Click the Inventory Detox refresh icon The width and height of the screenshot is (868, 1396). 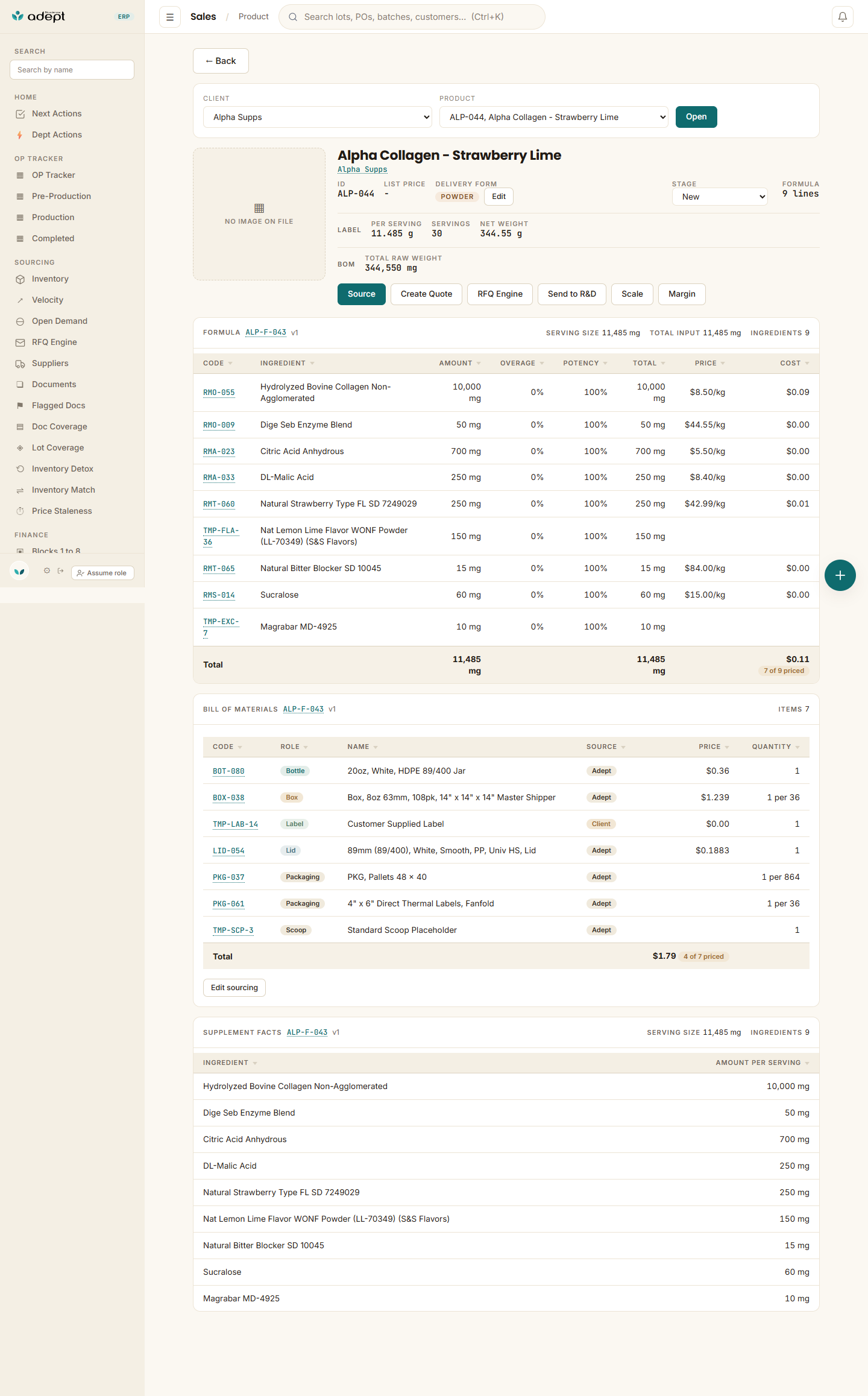click(20, 469)
